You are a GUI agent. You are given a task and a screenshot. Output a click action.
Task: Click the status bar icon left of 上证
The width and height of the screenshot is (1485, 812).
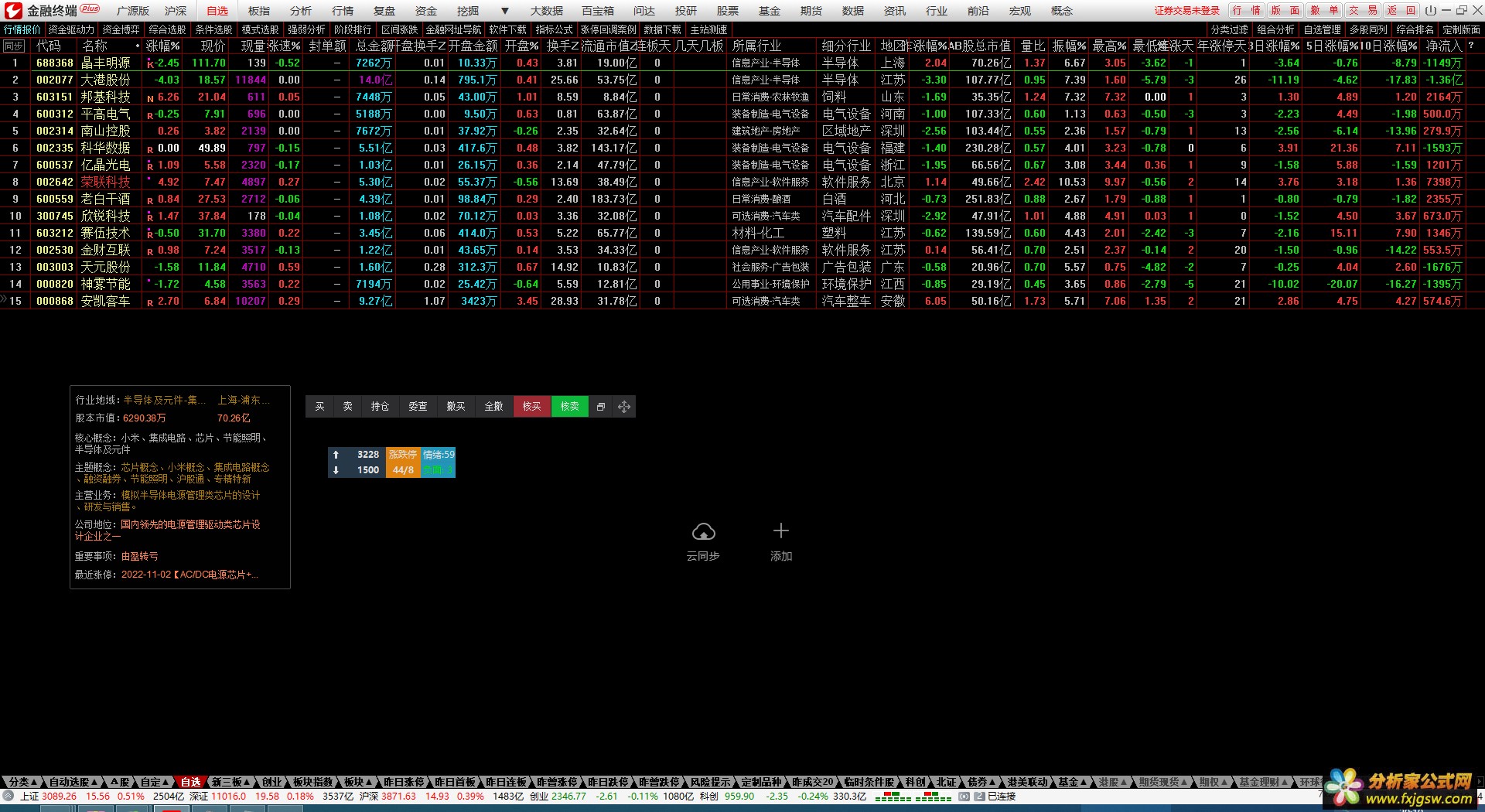pyautogui.click(x=9, y=796)
